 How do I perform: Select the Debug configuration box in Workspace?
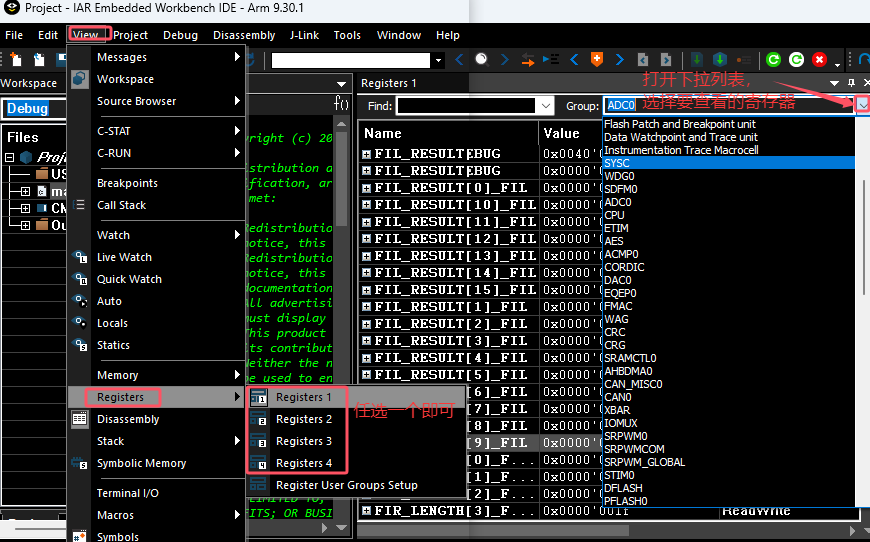tap(34, 108)
